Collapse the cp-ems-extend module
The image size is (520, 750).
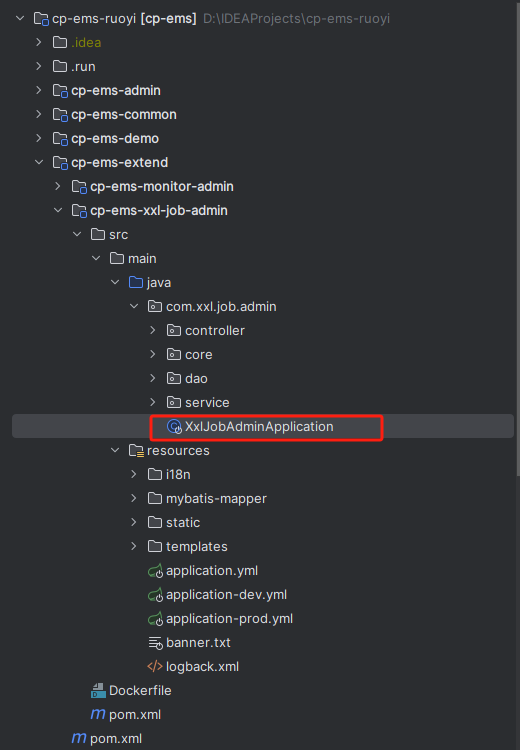[x=39, y=162]
